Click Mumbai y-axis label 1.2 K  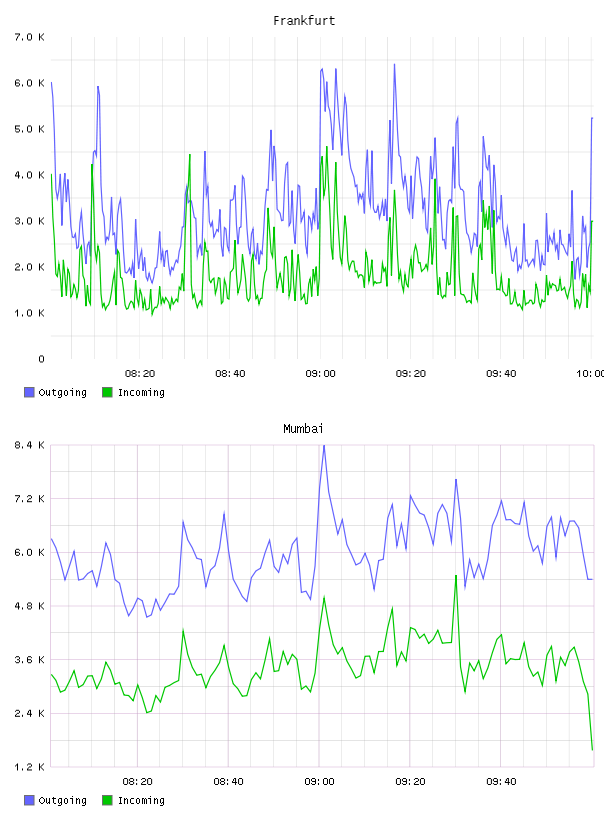(x=30, y=767)
